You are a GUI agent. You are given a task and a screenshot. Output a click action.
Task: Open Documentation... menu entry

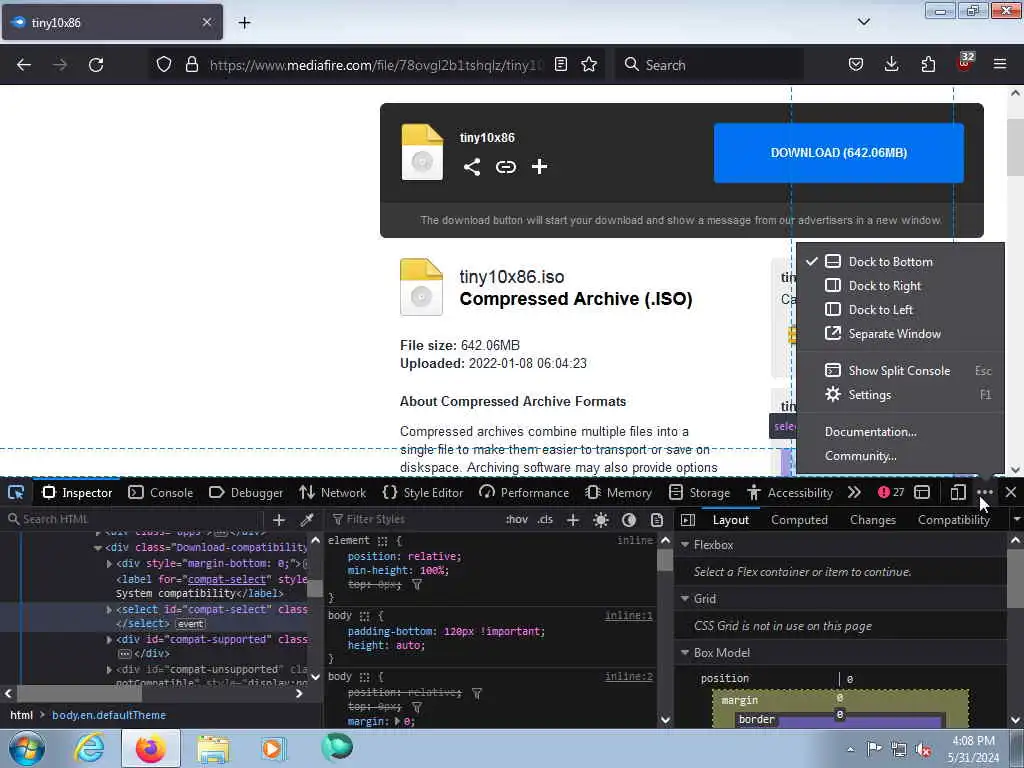[x=901, y=432]
